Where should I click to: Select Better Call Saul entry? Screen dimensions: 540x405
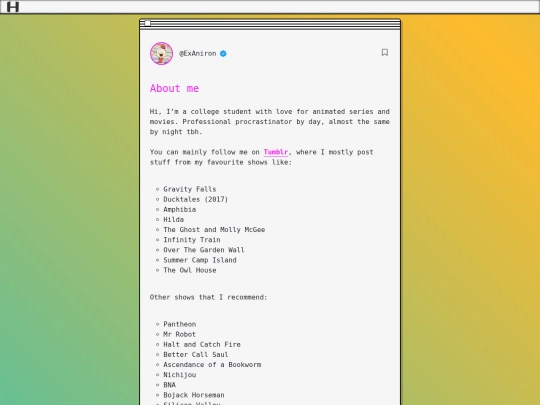click(x=196, y=355)
